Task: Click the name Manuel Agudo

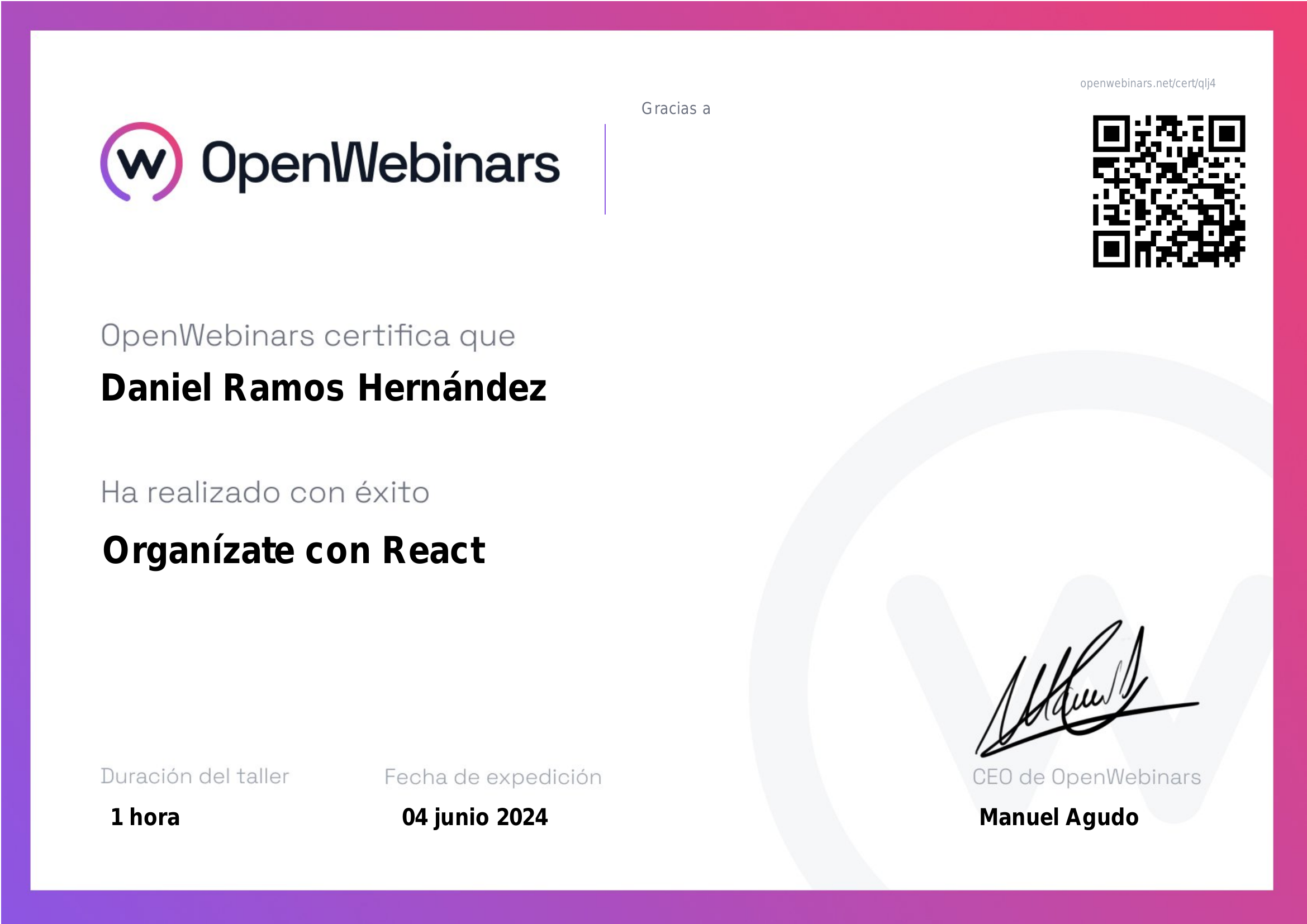Action: [x=1059, y=817]
